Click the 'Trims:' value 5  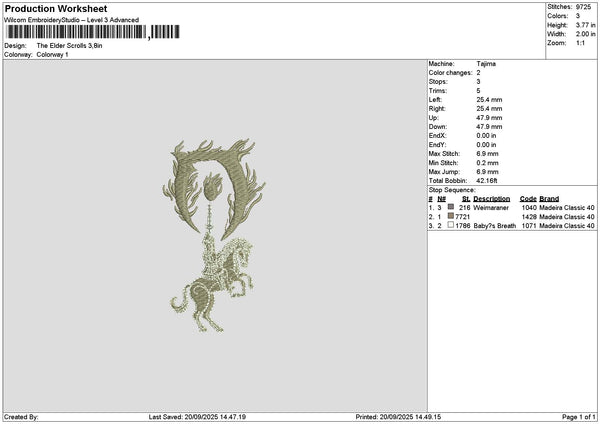(478, 91)
